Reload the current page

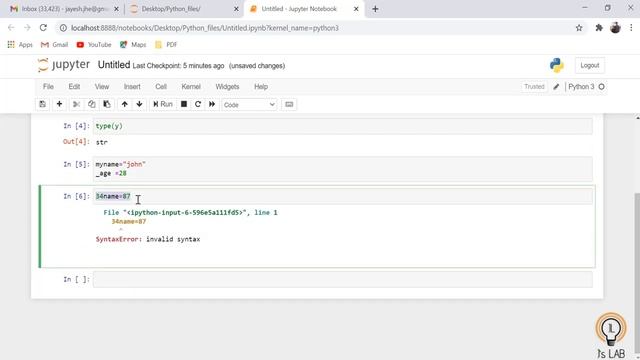click(x=43, y=28)
